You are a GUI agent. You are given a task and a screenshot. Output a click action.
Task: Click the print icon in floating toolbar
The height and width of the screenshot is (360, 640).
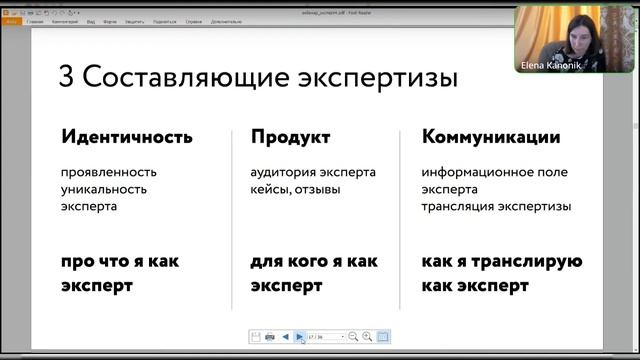(x=270, y=337)
